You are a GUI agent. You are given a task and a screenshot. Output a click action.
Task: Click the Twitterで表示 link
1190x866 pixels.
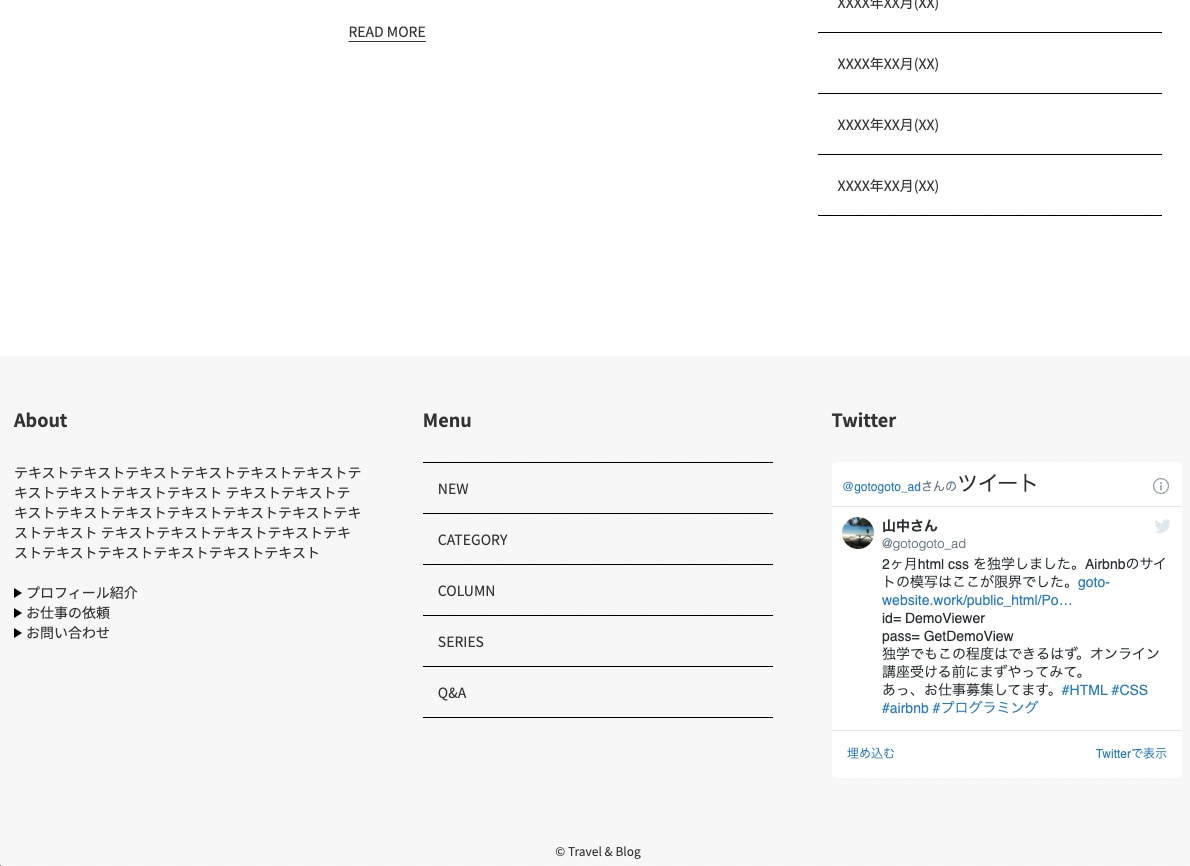(x=1131, y=754)
